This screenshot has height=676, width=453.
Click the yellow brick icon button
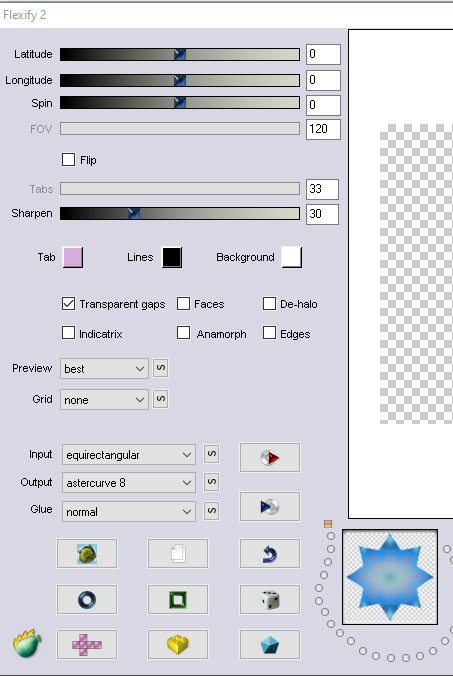point(178,645)
